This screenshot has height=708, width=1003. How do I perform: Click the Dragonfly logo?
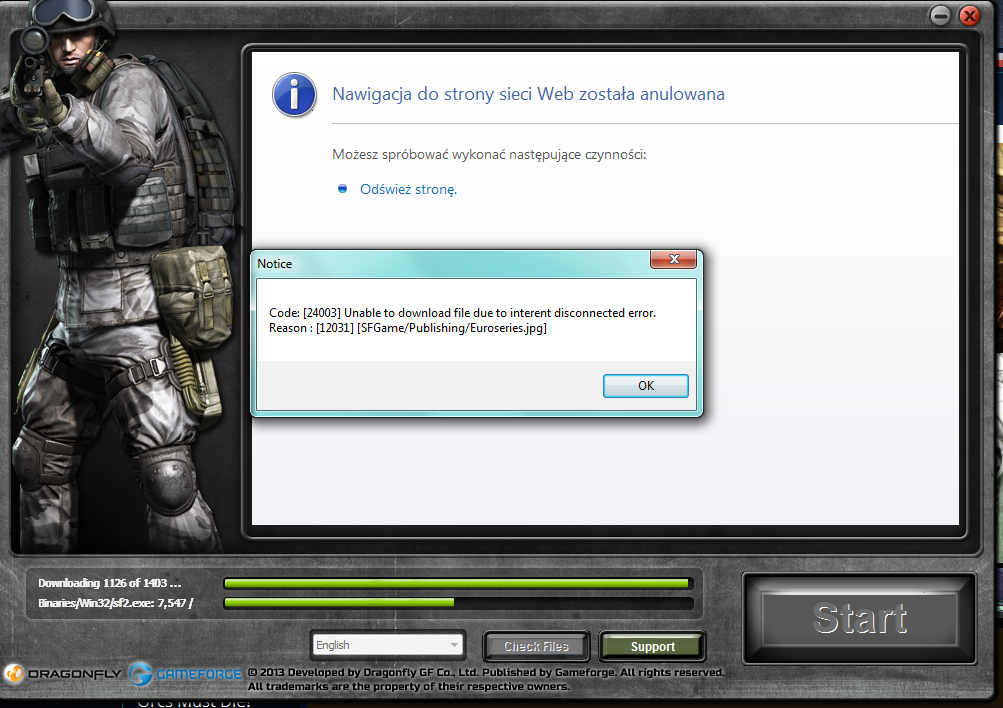point(63,673)
